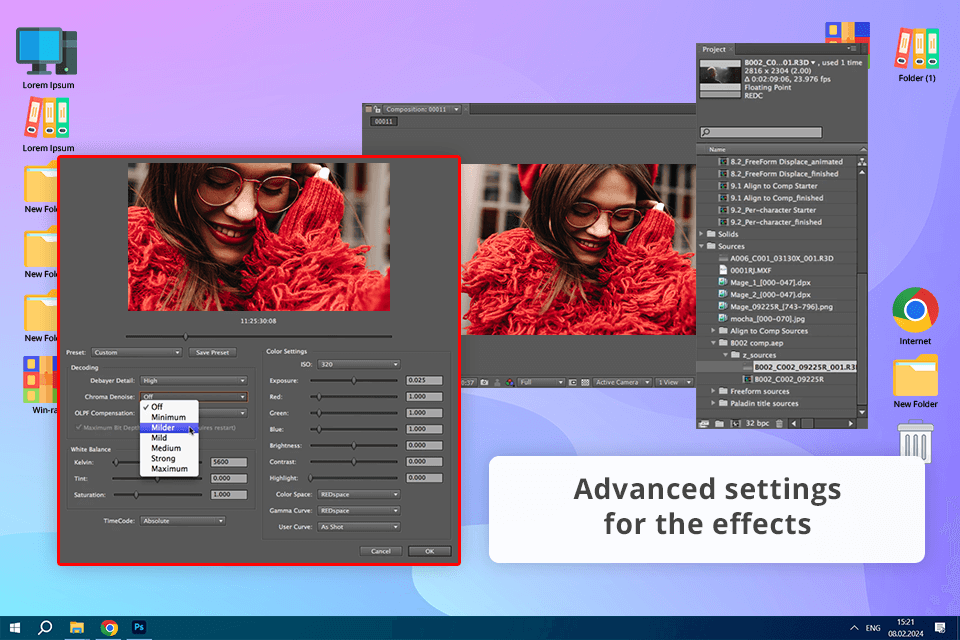Open the notification center icon
The image size is (960, 640).
(x=940, y=628)
